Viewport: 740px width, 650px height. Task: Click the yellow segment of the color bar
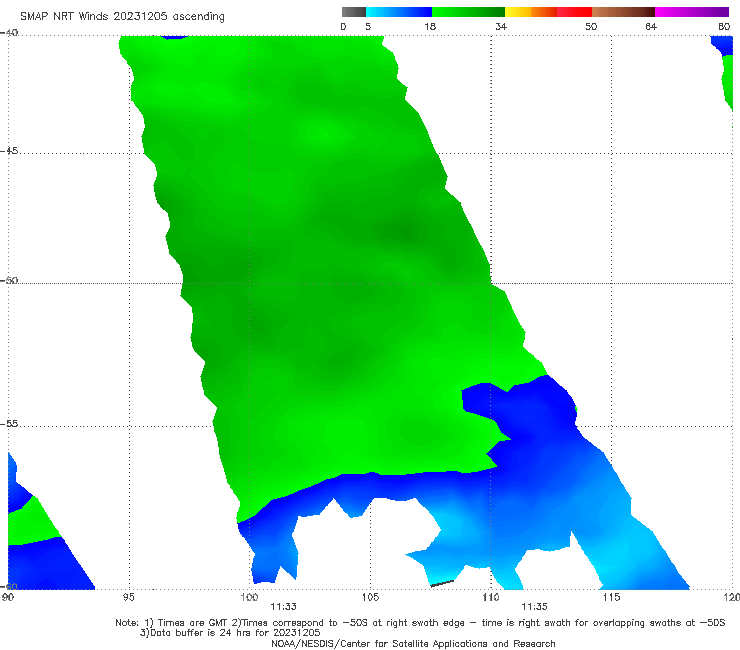[x=518, y=12]
